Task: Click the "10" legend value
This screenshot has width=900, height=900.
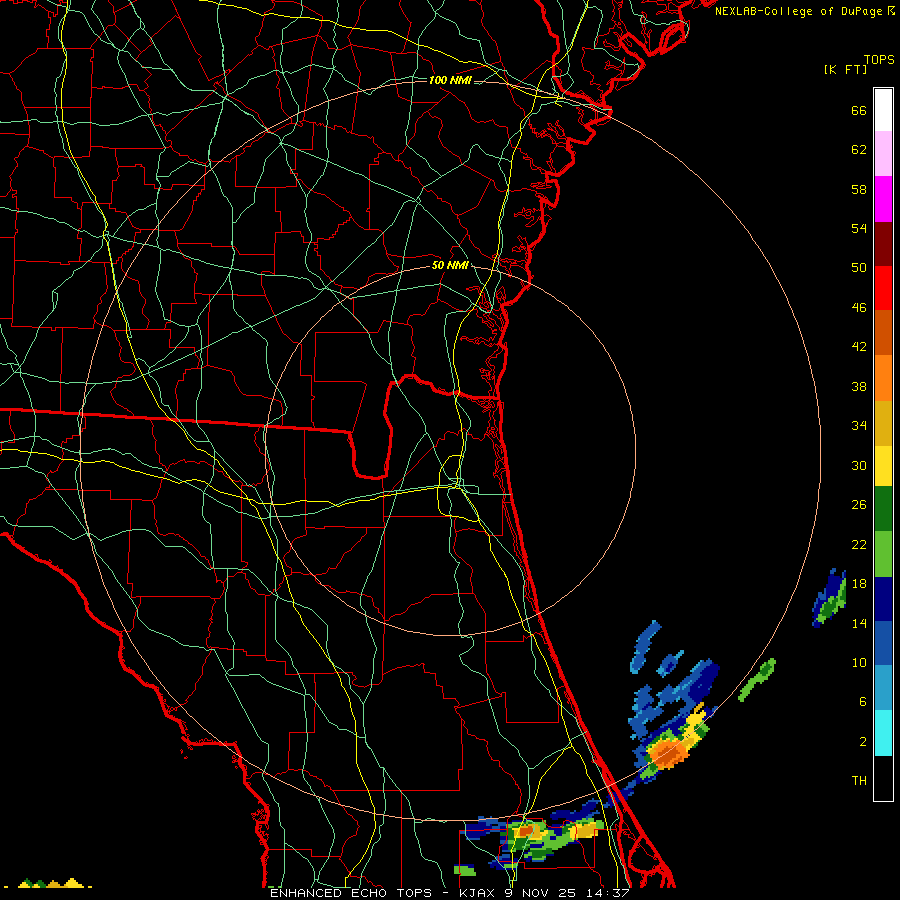Action: (x=859, y=662)
